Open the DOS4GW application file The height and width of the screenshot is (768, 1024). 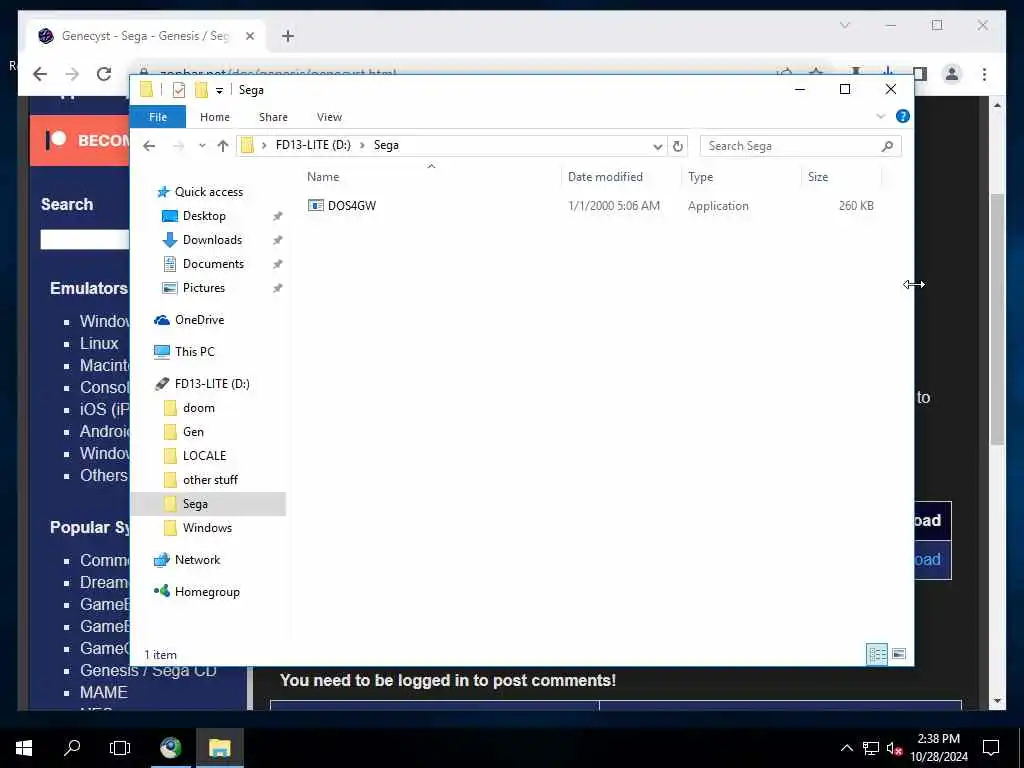(351, 206)
